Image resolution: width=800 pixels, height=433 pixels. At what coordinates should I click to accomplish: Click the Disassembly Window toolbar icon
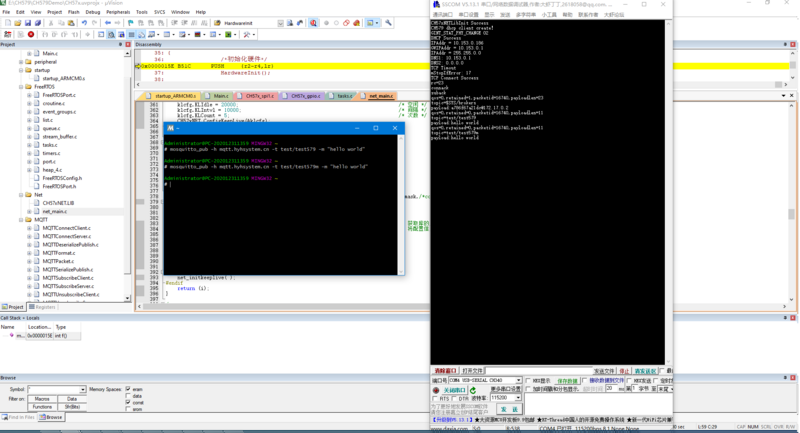[111, 35]
